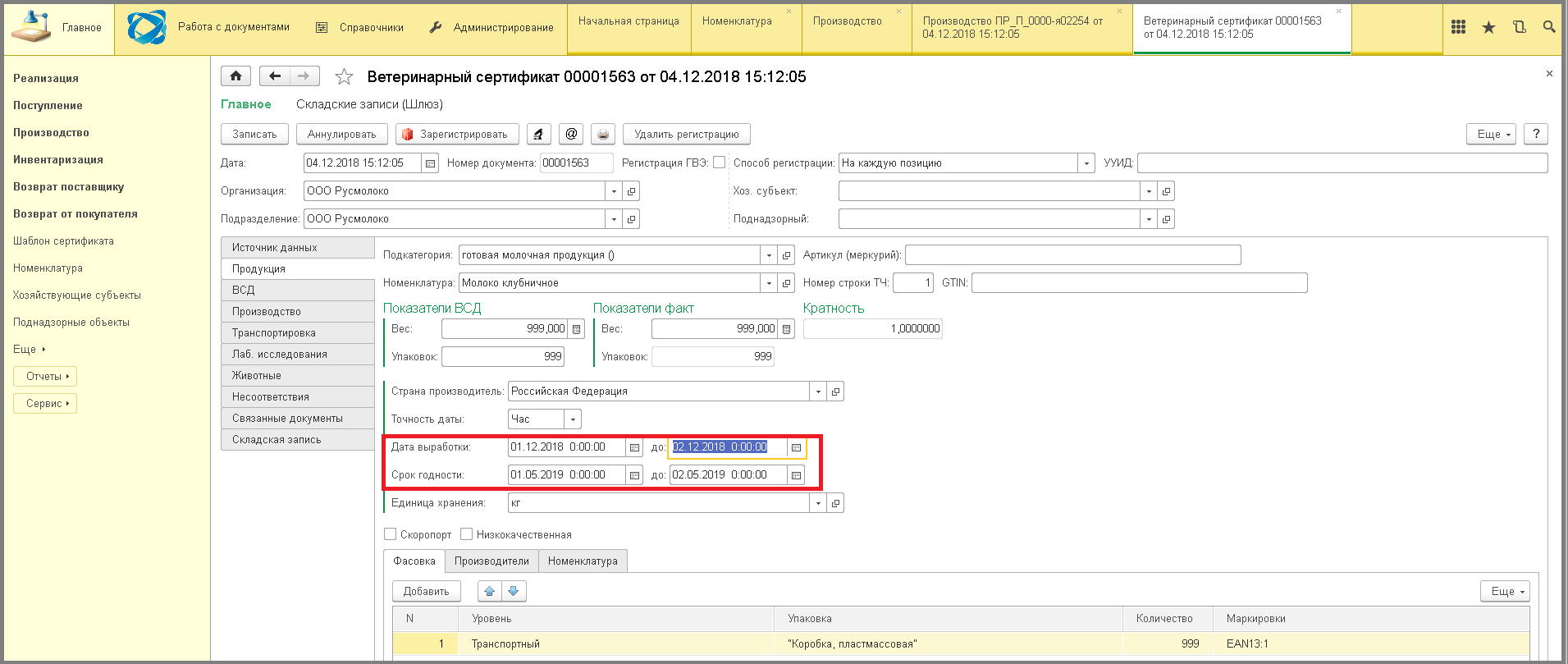
Task: Click the Записать button
Action: (254, 135)
